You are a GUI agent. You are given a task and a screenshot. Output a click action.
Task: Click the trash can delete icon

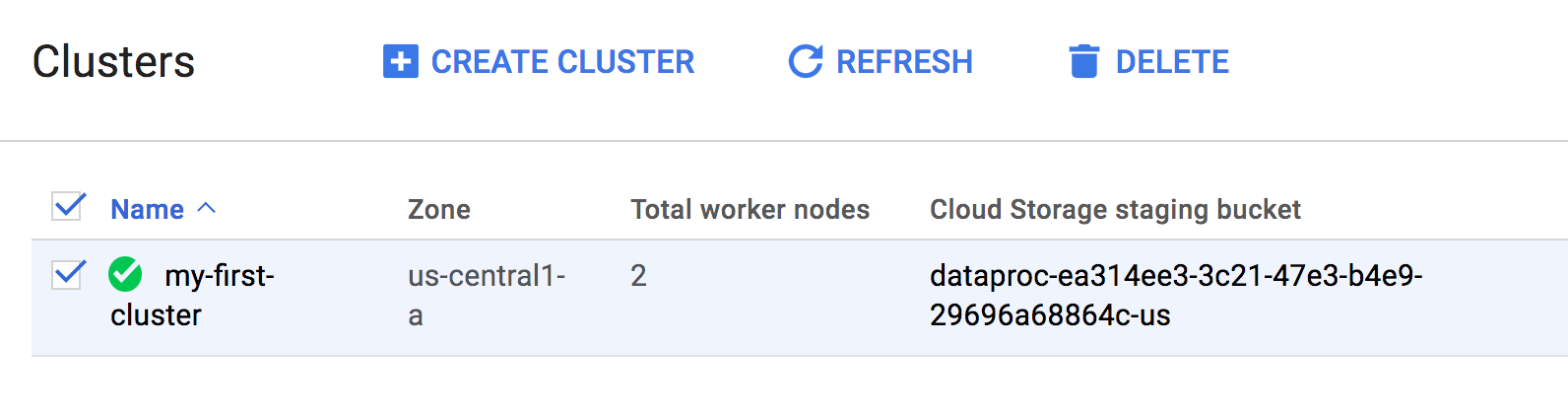coord(1083,61)
